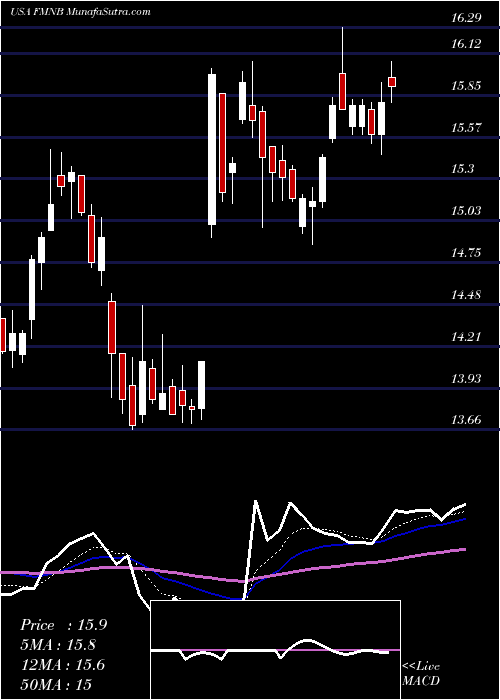Click the last red candlestick on the right
Viewport: 500px width, 700px height.
tap(392, 82)
